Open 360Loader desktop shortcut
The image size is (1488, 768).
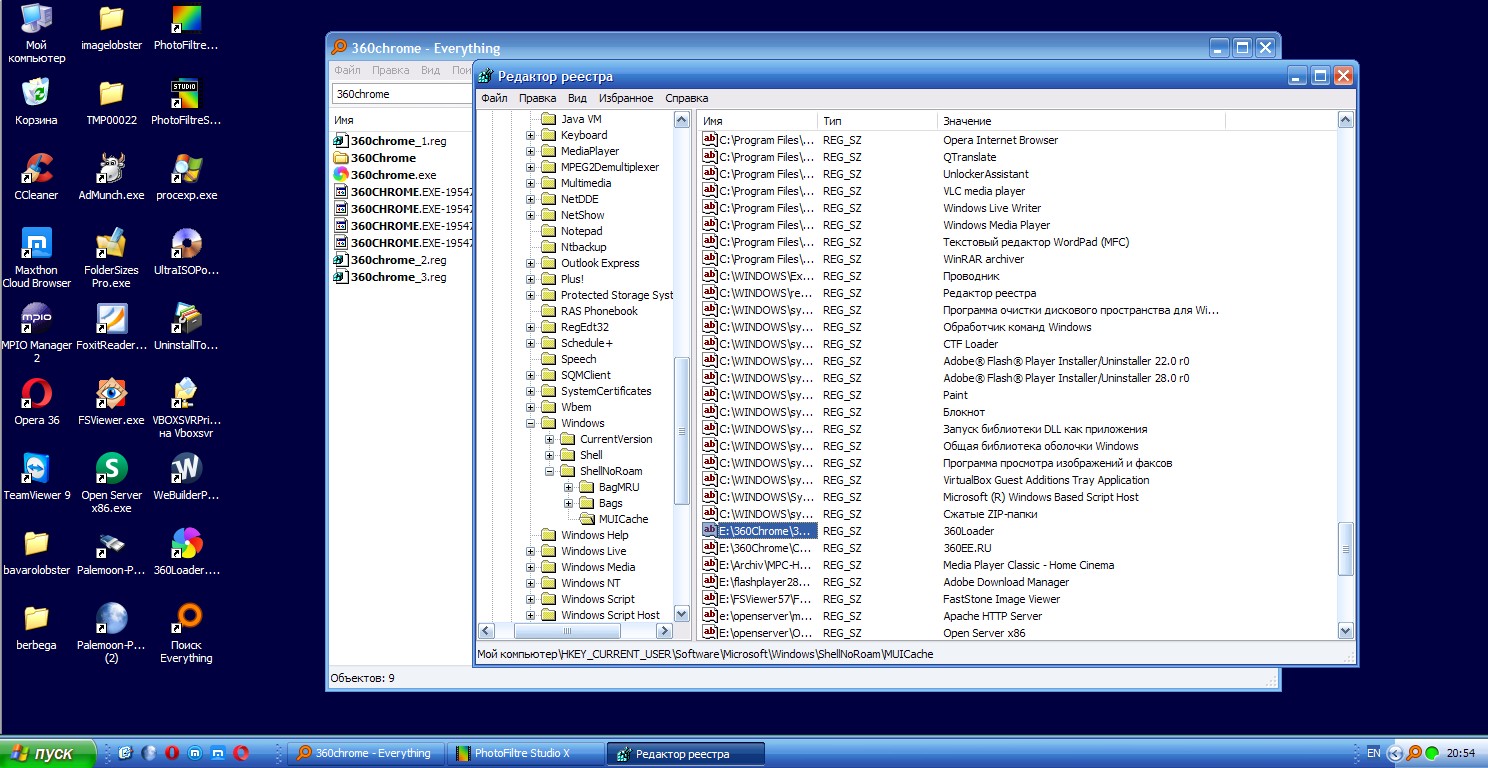186,551
